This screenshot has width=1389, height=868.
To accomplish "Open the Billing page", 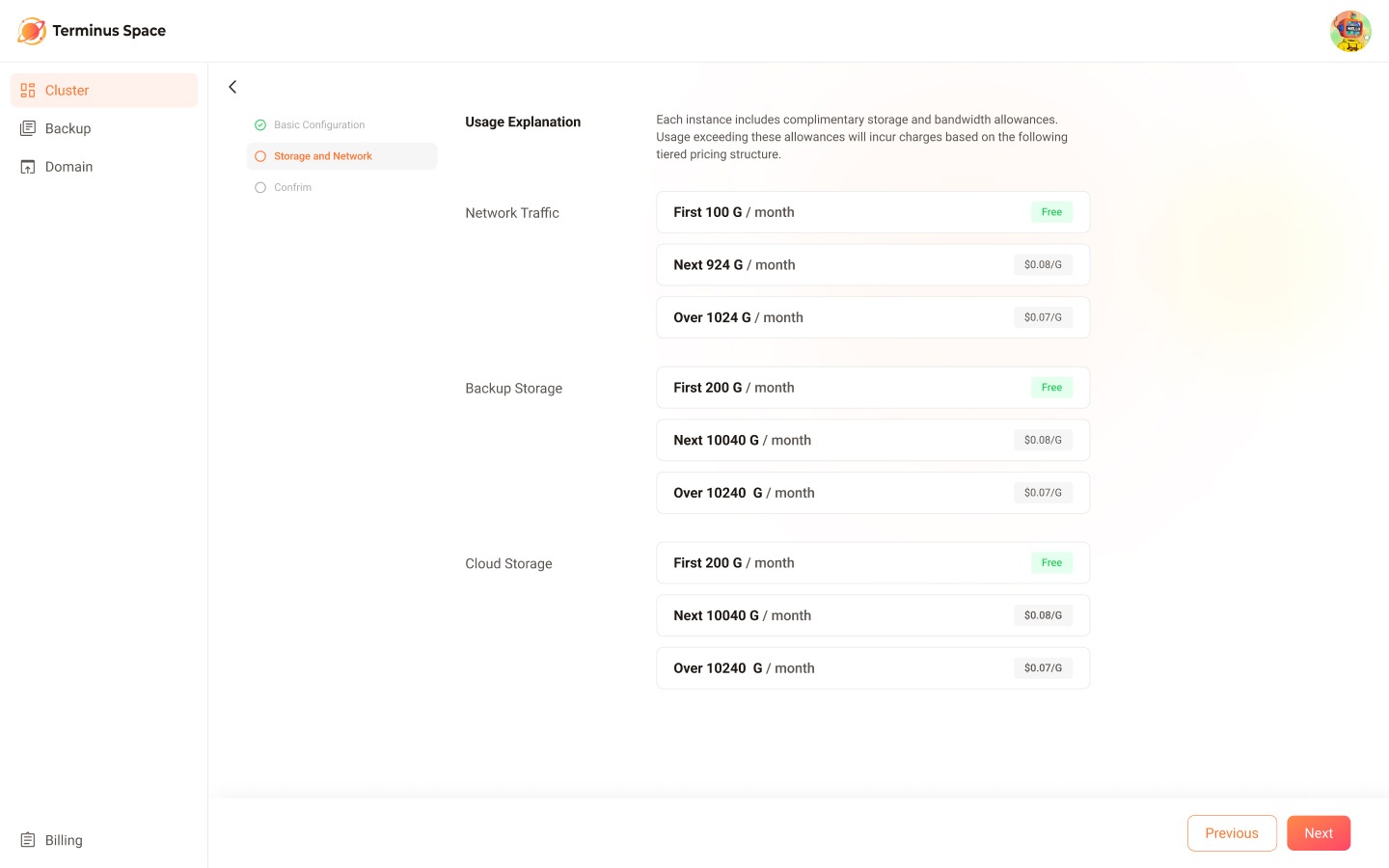I will [x=64, y=840].
